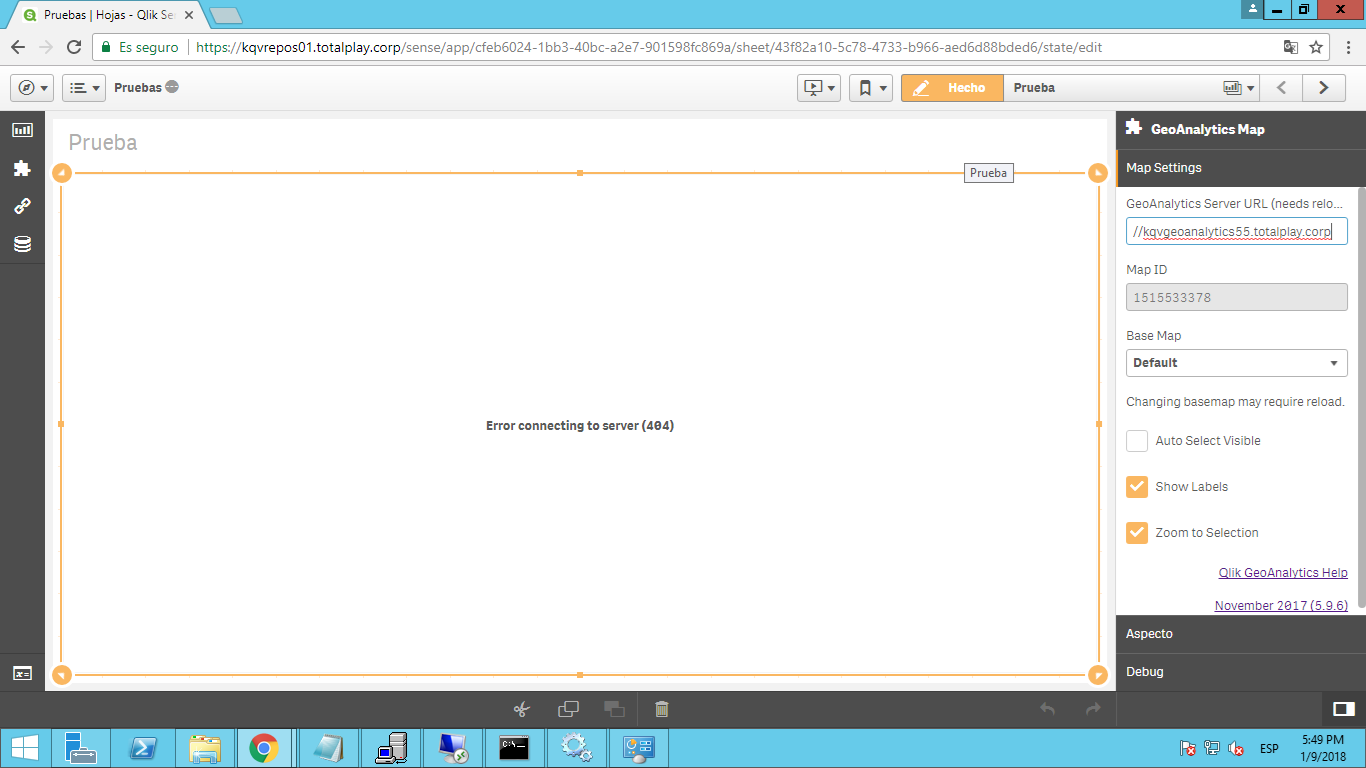The image size is (1366, 768).
Task: Expand the Aspecto section
Action: (1240, 634)
